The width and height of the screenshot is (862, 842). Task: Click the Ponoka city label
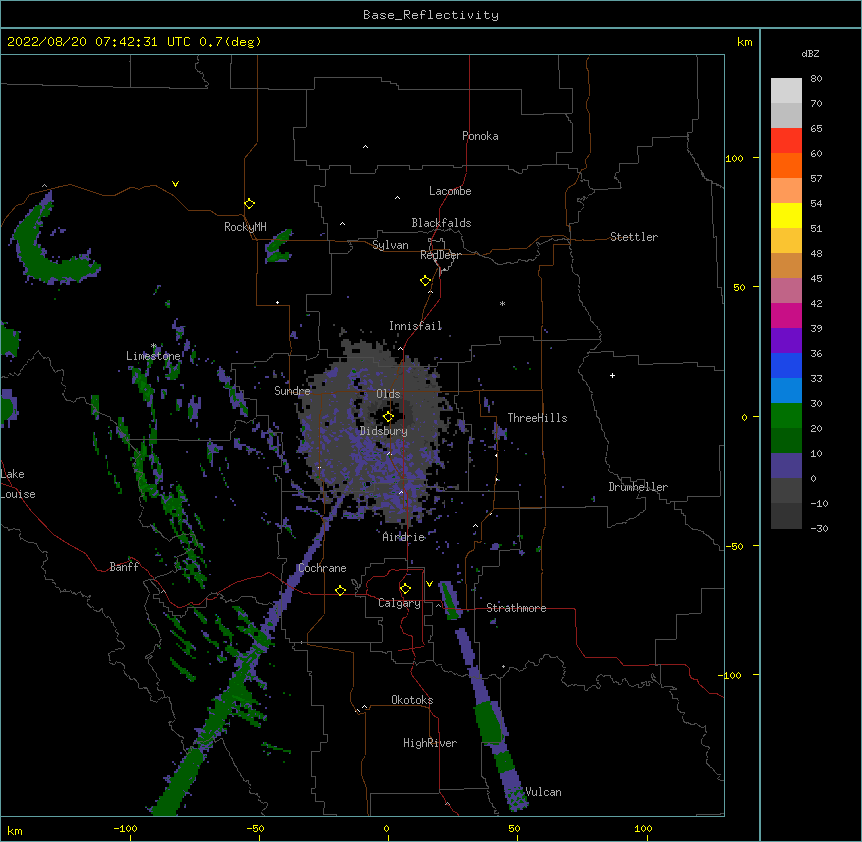click(480, 136)
